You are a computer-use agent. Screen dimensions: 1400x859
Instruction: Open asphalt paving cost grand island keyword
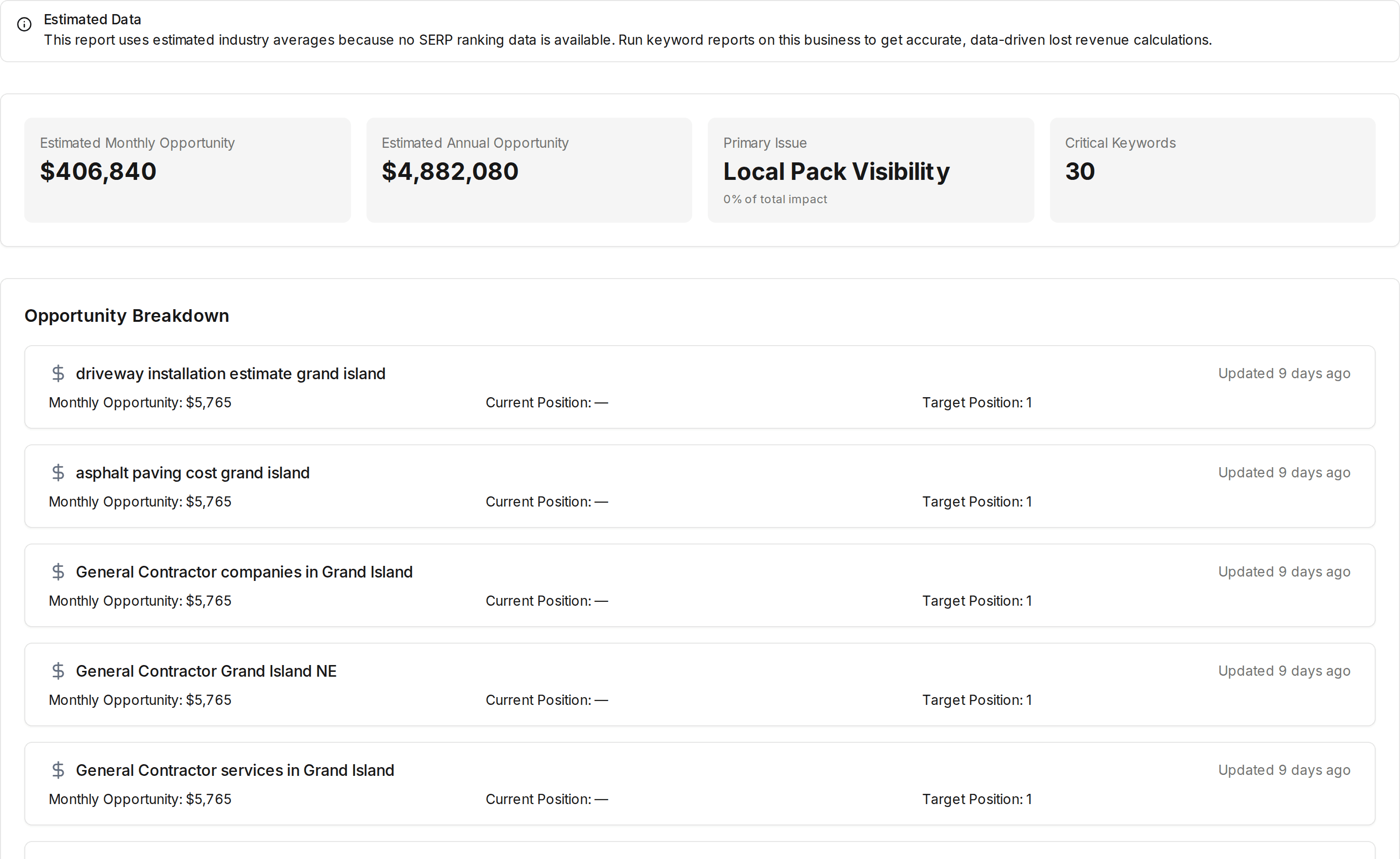pyautogui.click(x=192, y=473)
